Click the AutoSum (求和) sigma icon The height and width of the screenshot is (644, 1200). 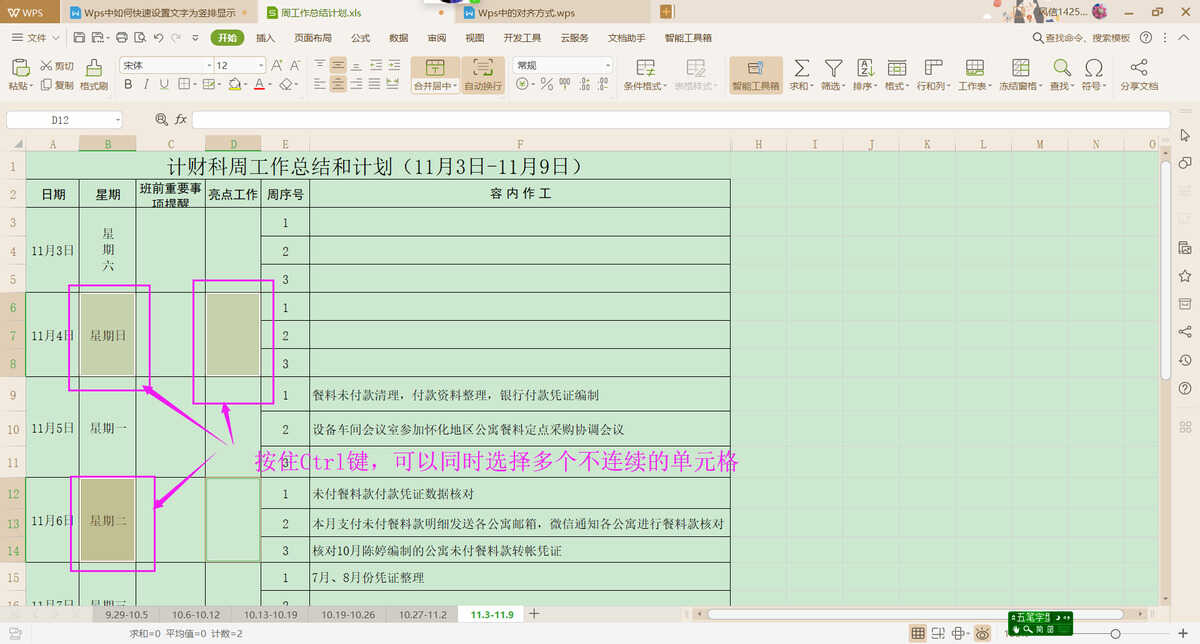point(801,67)
